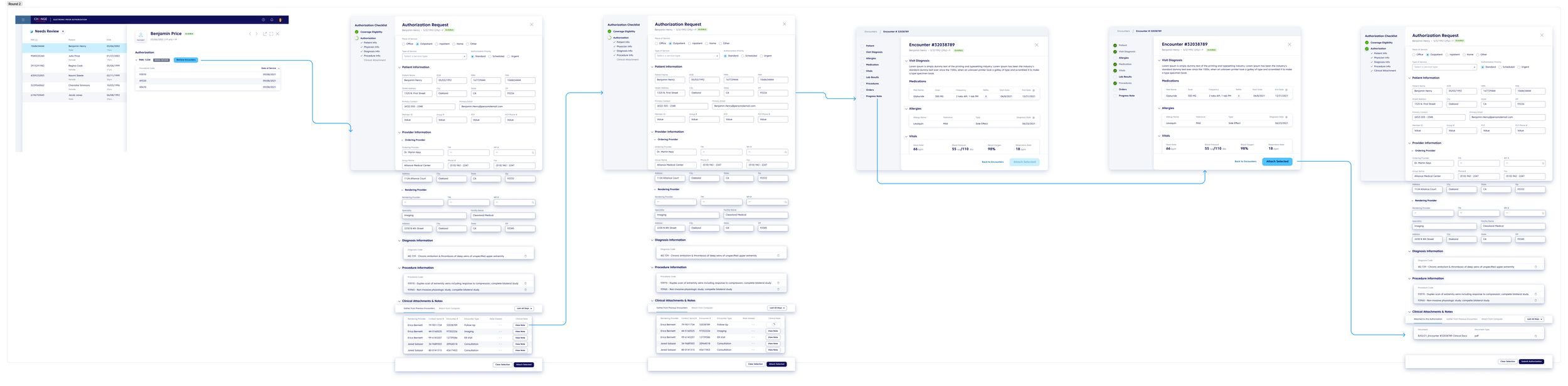
Task: Check Orders in green-checked Encounter checklist
Action: point(1115,89)
